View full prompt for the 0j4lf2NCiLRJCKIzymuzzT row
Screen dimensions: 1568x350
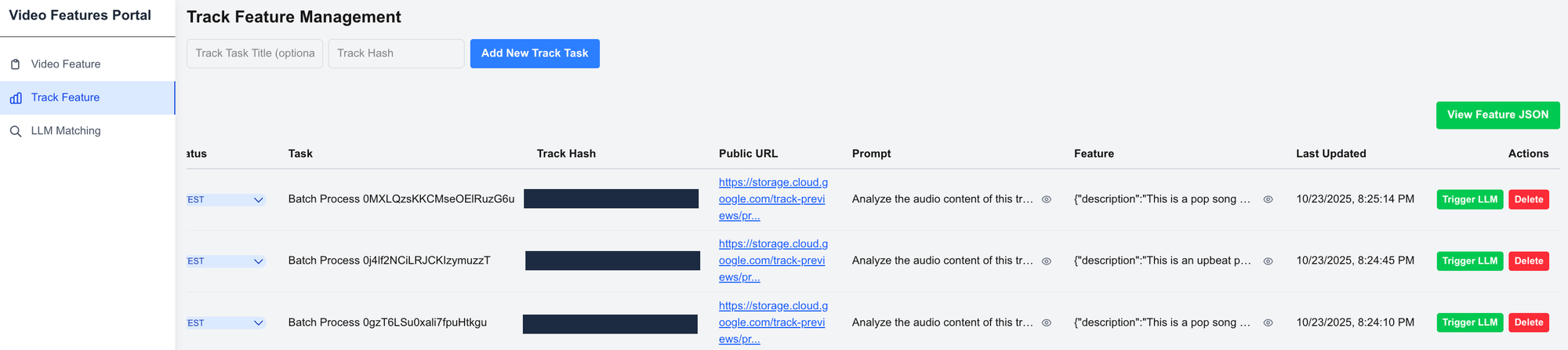[1046, 261]
